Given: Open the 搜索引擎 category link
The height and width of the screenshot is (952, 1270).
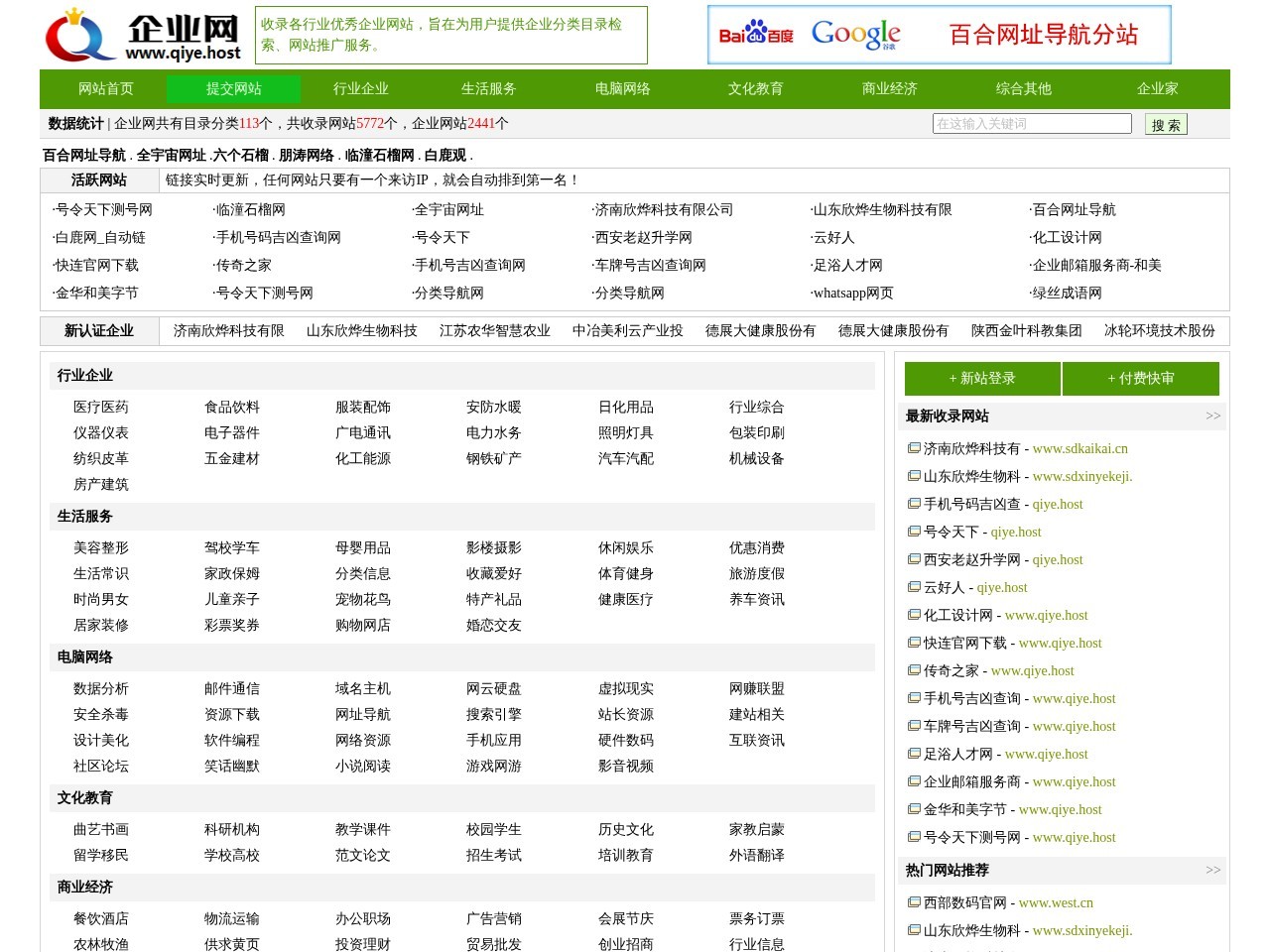Looking at the screenshot, I should 493,715.
